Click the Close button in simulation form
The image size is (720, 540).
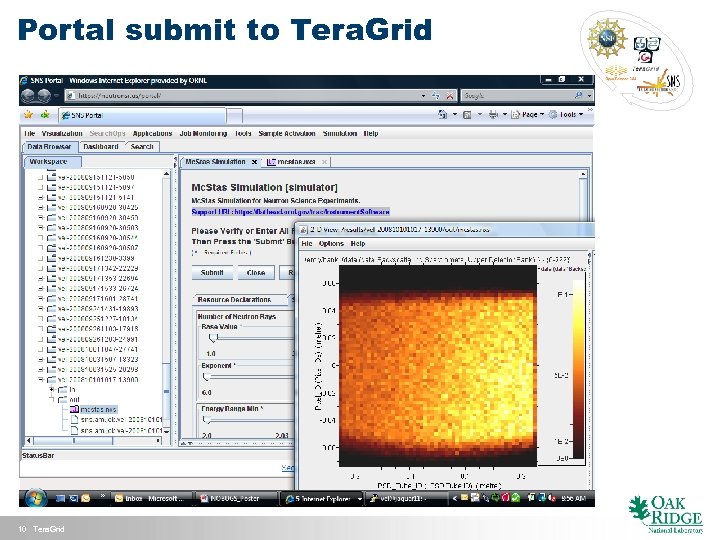tap(256, 273)
